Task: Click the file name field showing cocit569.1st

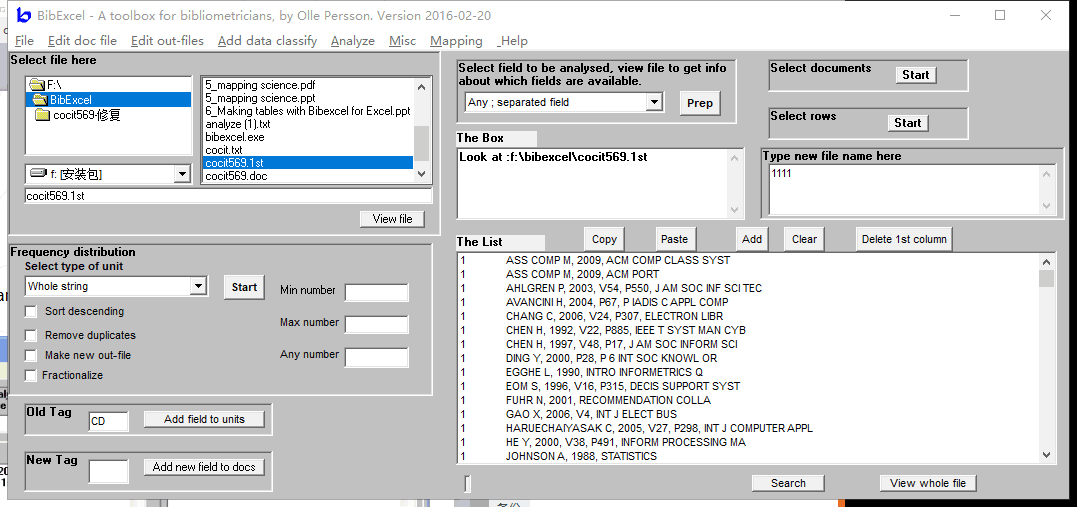Action: 228,196
